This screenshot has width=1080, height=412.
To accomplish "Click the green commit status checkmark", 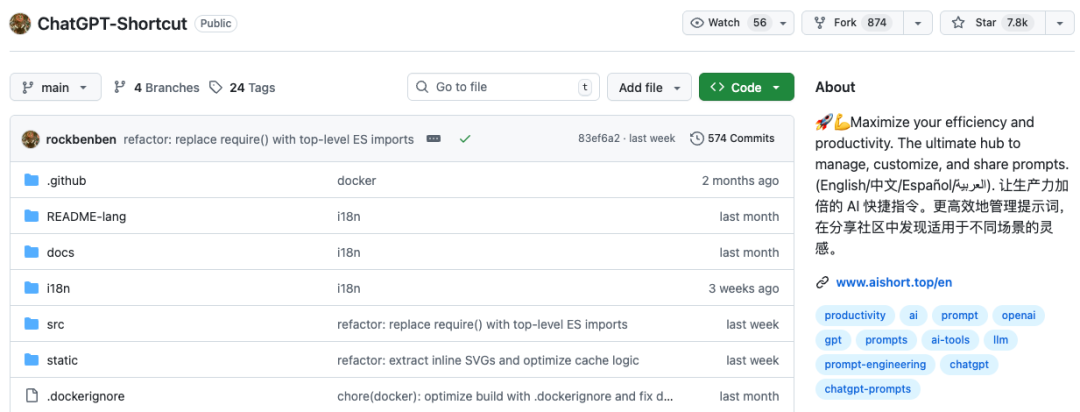I will tap(465, 139).
